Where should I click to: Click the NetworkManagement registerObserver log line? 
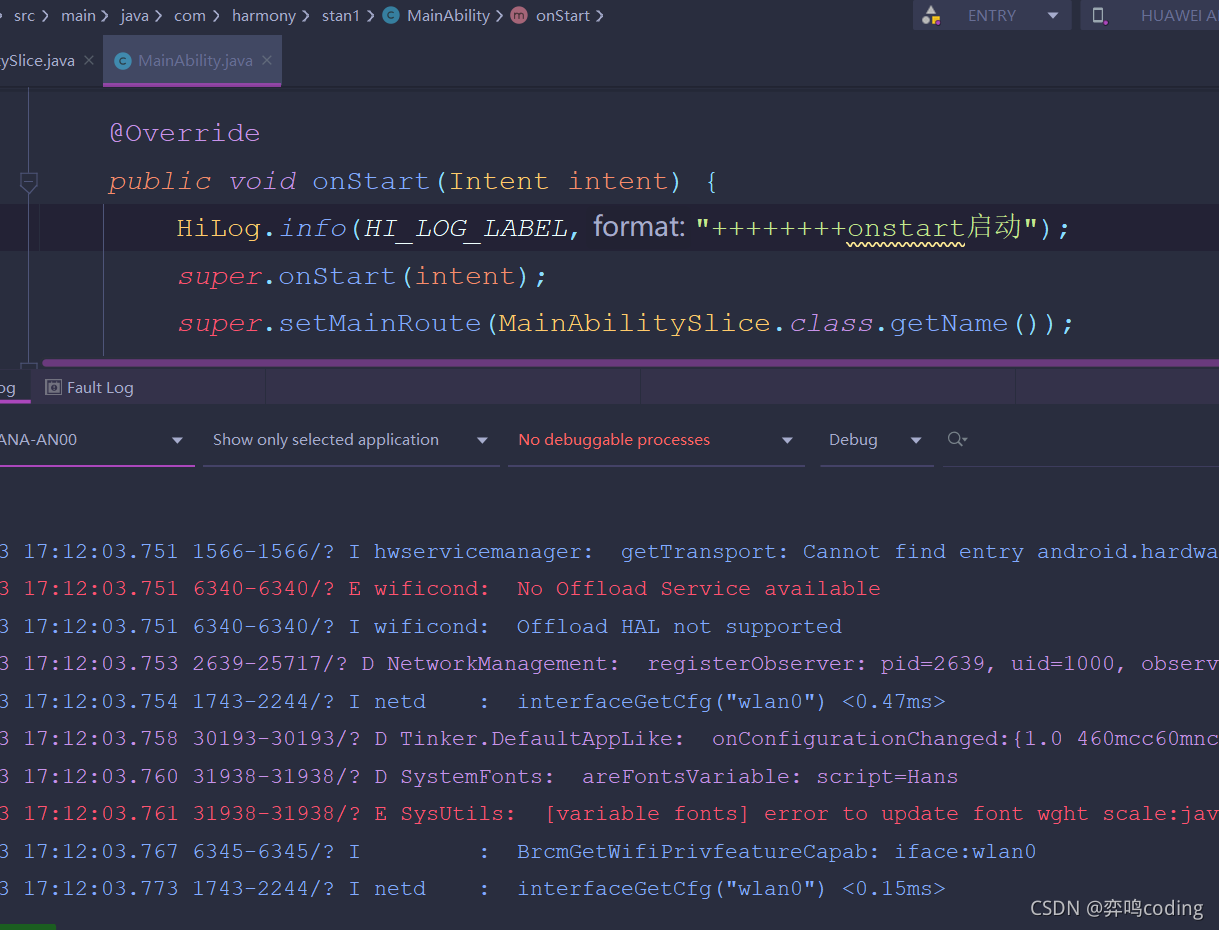pyautogui.click(x=609, y=664)
